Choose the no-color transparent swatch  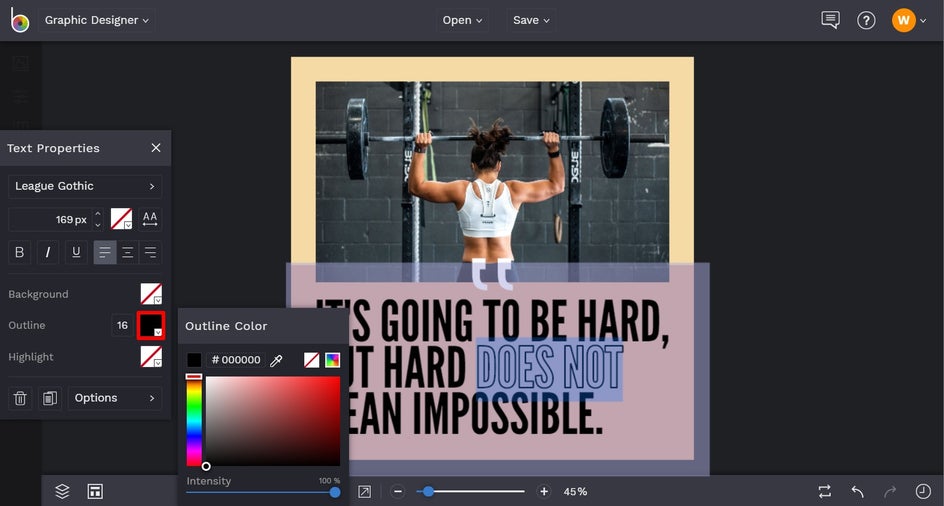(311, 360)
